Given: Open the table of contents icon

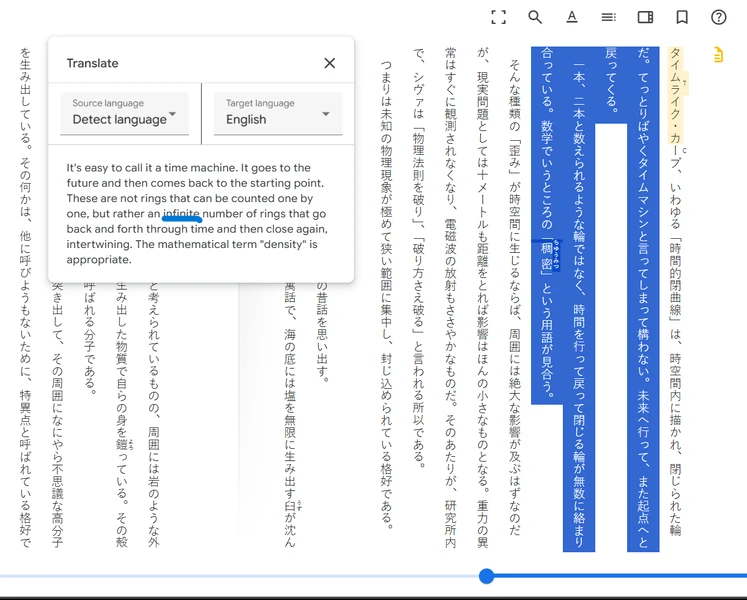Looking at the screenshot, I should pos(608,18).
